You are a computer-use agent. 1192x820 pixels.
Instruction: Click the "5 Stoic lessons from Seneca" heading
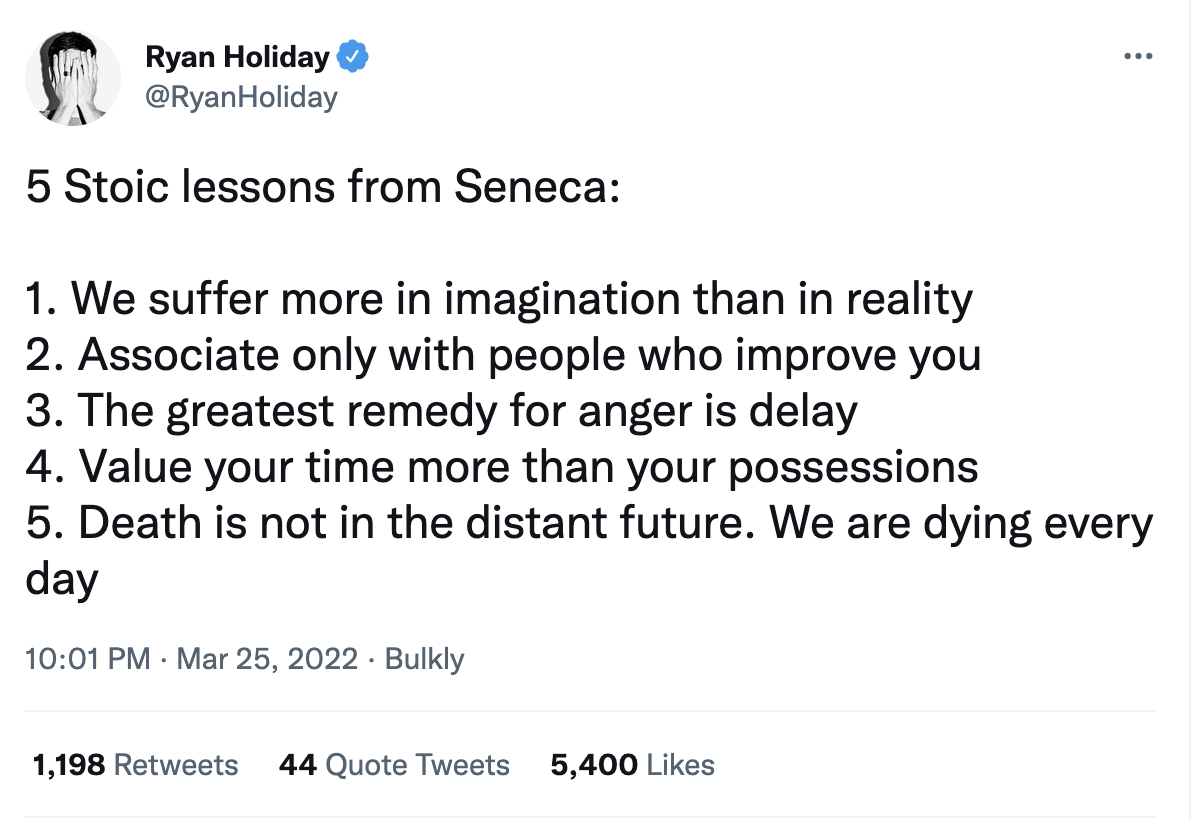322,188
